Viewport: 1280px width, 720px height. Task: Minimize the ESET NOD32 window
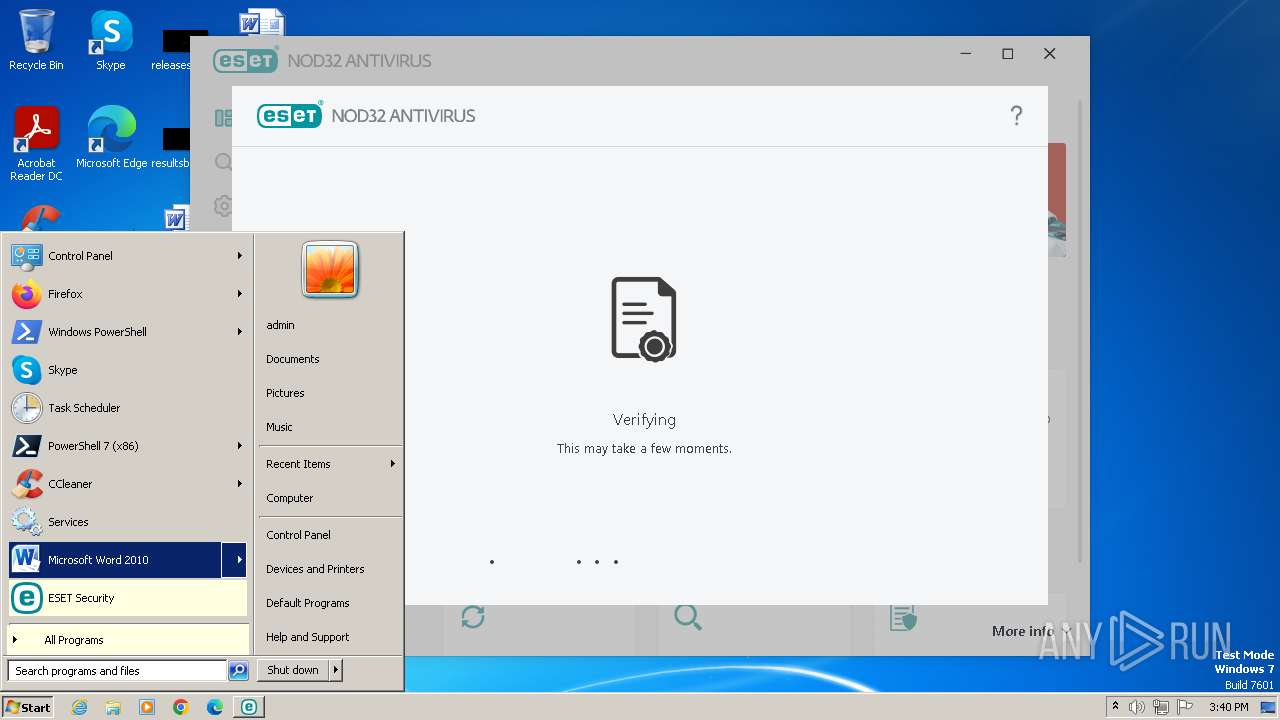coord(966,54)
